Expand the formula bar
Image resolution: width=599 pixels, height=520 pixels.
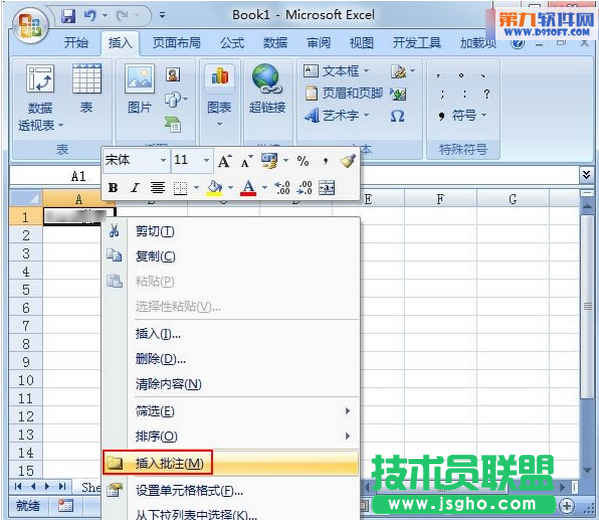click(x=586, y=175)
